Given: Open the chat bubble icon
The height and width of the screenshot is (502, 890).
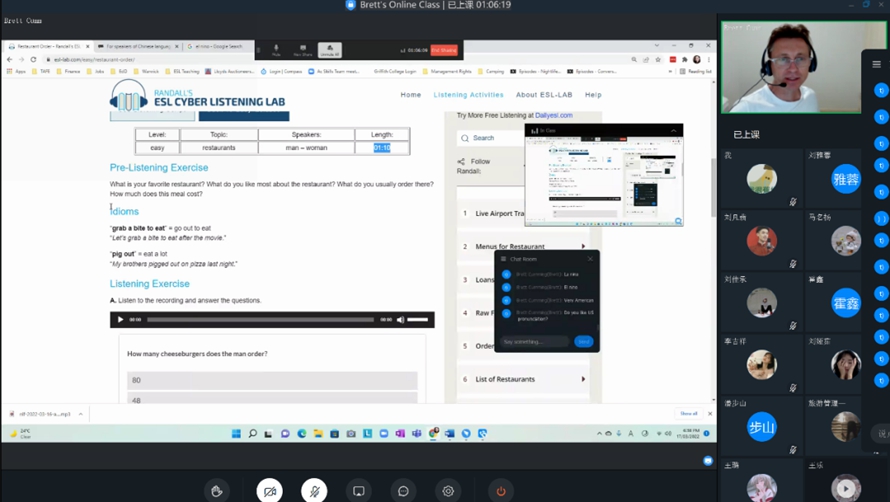Looking at the screenshot, I should pyautogui.click(x=403, y=491).
